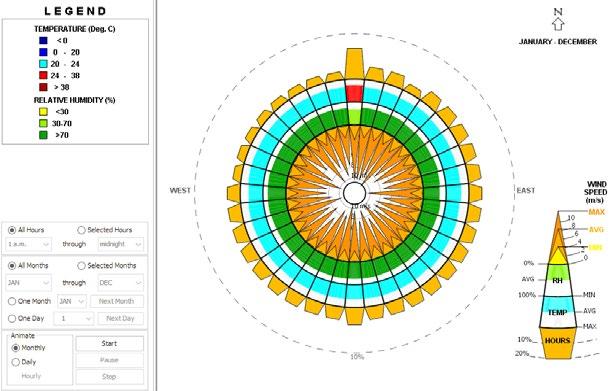
Task: Click the Stop animation button
Action: click(109, 377)
